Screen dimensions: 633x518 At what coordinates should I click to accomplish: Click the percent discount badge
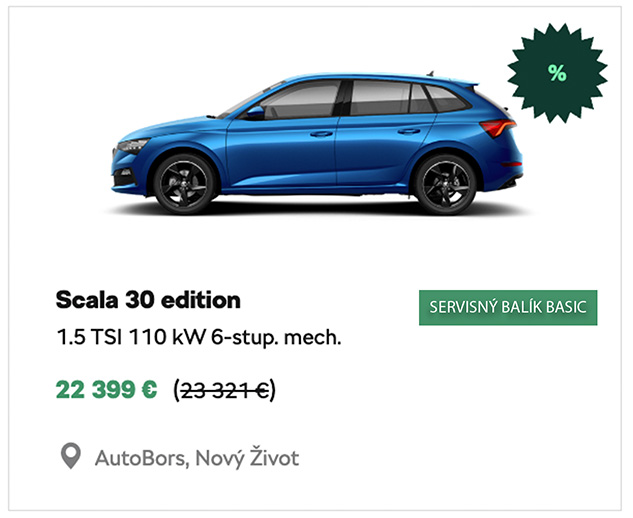click(x=557, y=73)
